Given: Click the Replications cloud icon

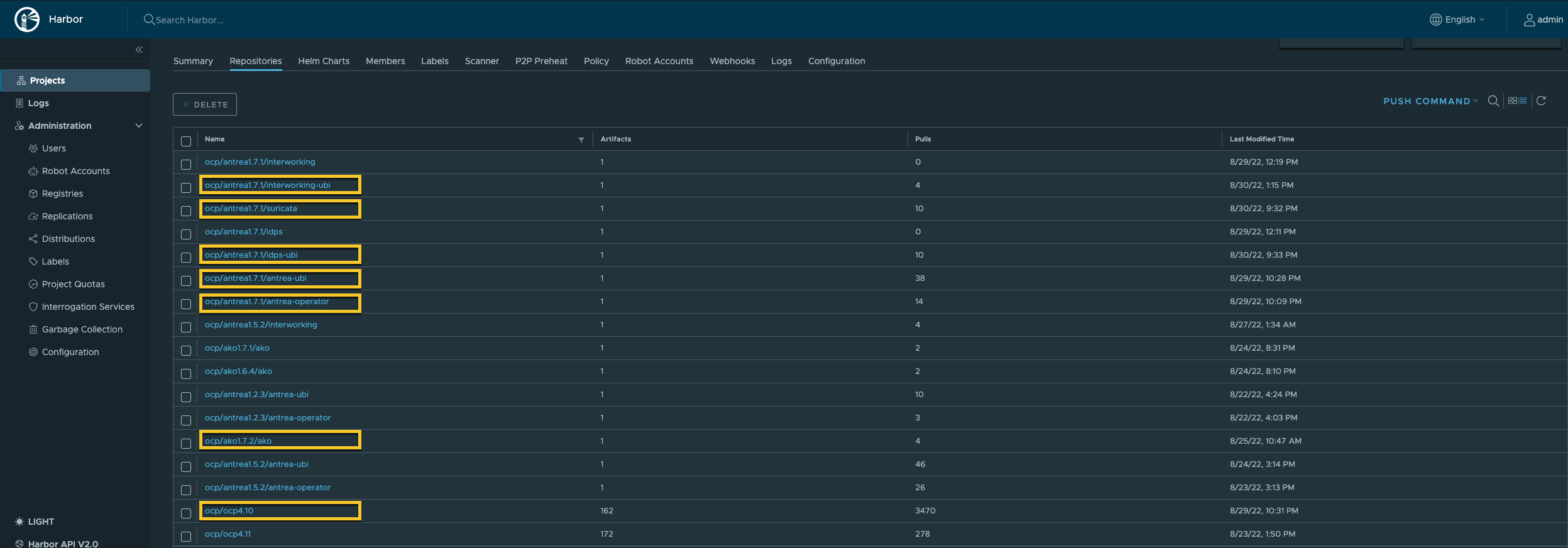Looking at the screenshot, I should pos(33,216).
